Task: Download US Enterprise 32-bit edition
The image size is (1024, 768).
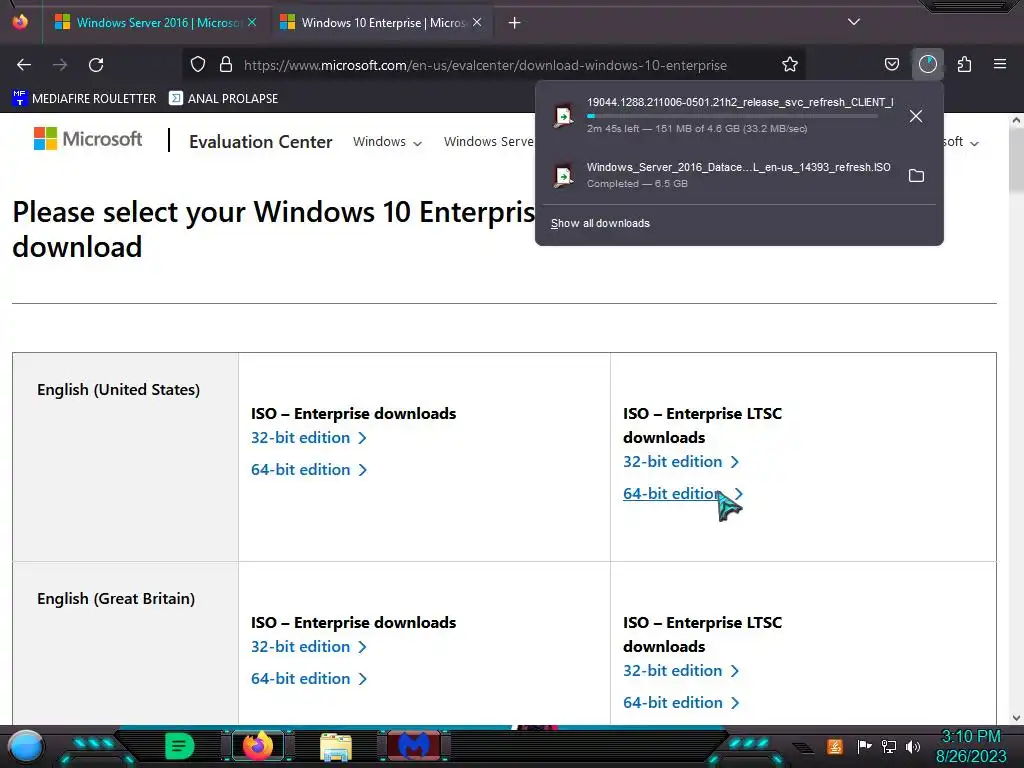Action: 309,438
